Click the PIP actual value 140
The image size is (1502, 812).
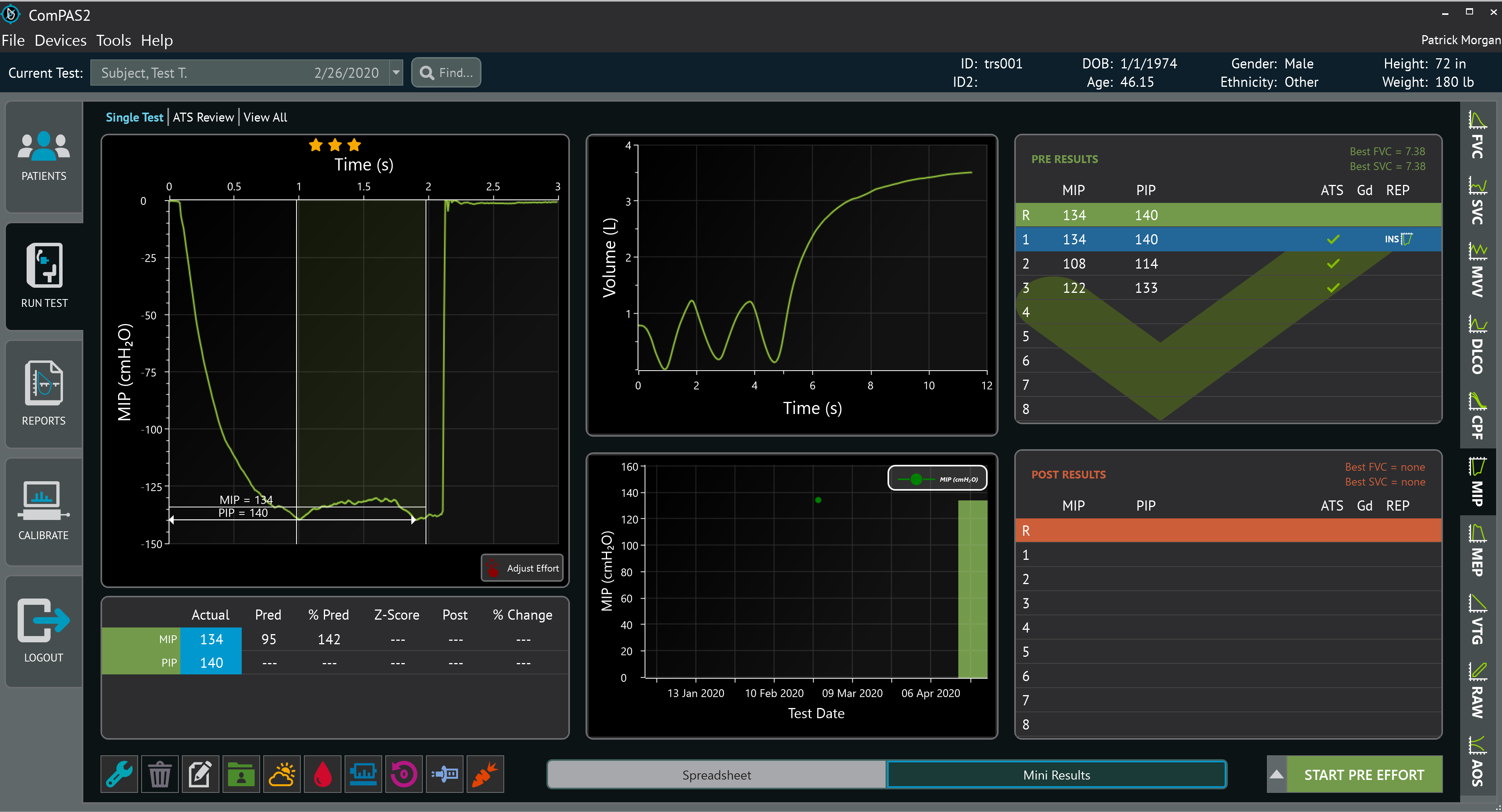point(211,663)
